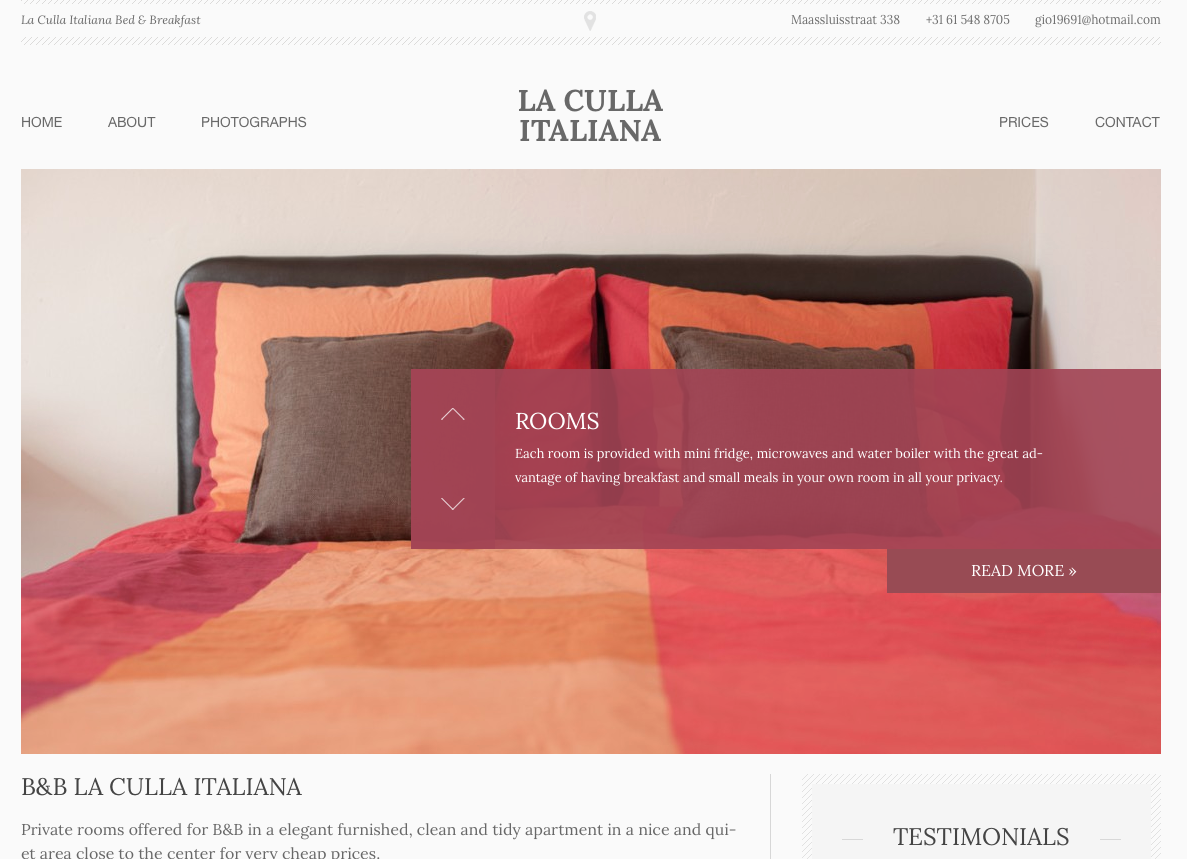This screenshot has height=859, width=1187.
Task: Click the Maassluisstraat 338 address
Action: pos(846,20)
